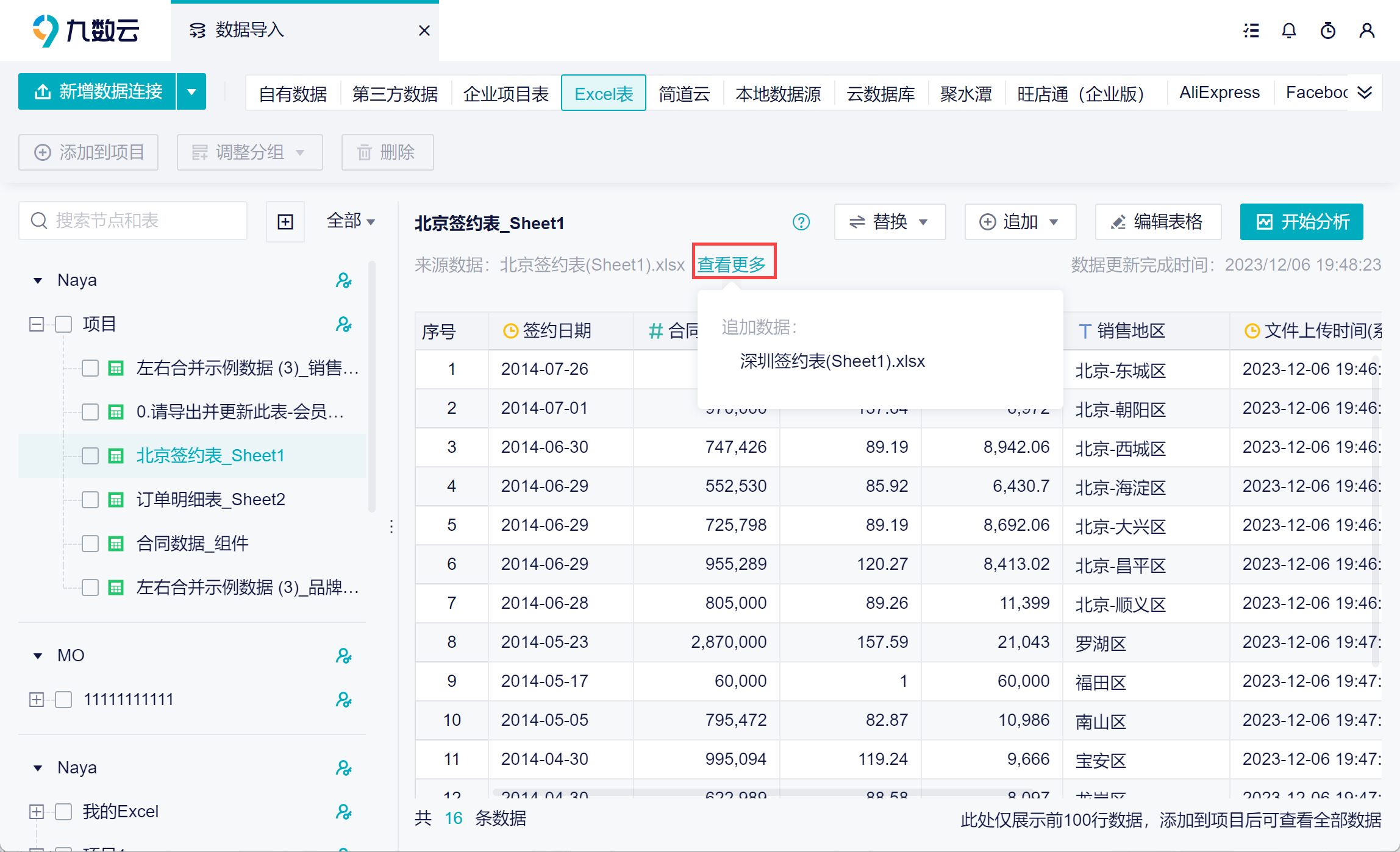Click the add new group plus icon
This screenshot has height=852, width=1400.
click(285, 221)
